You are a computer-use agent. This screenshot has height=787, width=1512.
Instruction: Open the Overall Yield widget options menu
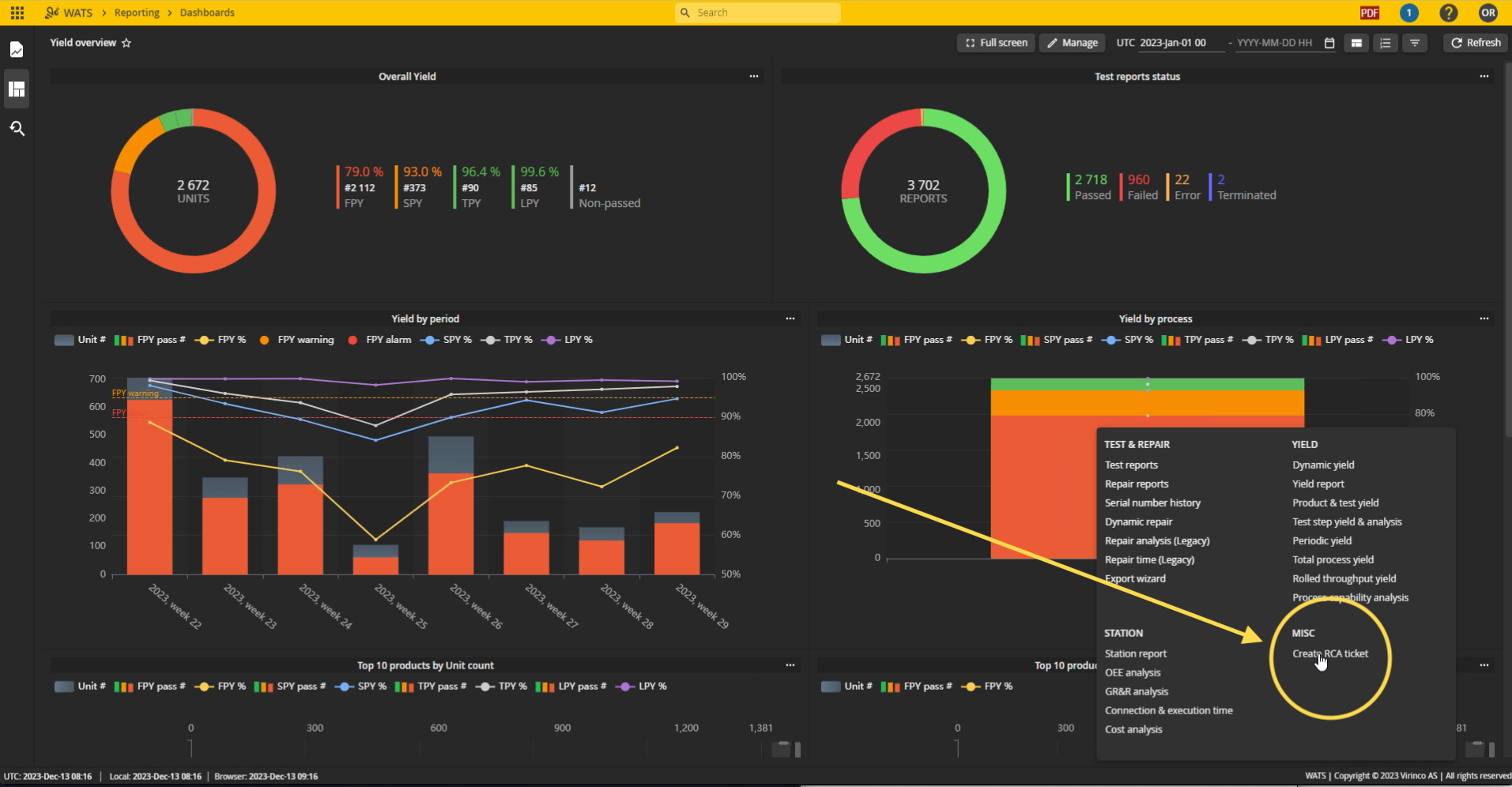coord(754,77)
